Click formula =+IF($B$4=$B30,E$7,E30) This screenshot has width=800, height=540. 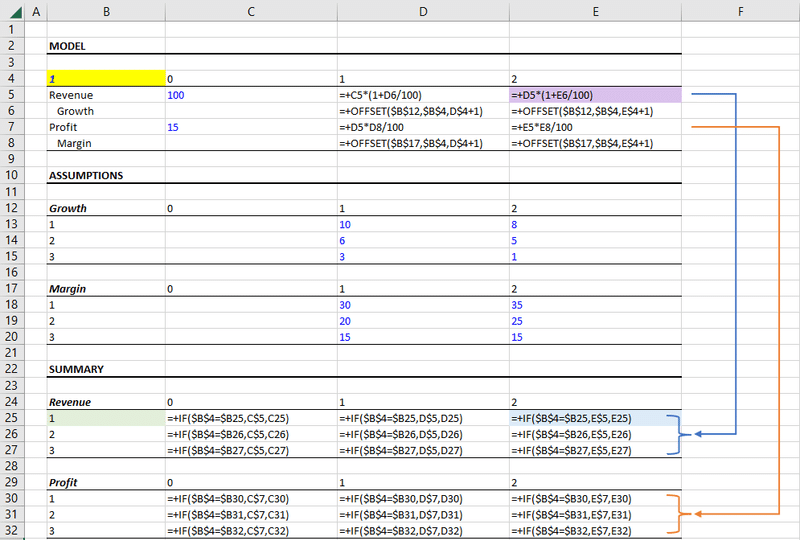[571, 499]
